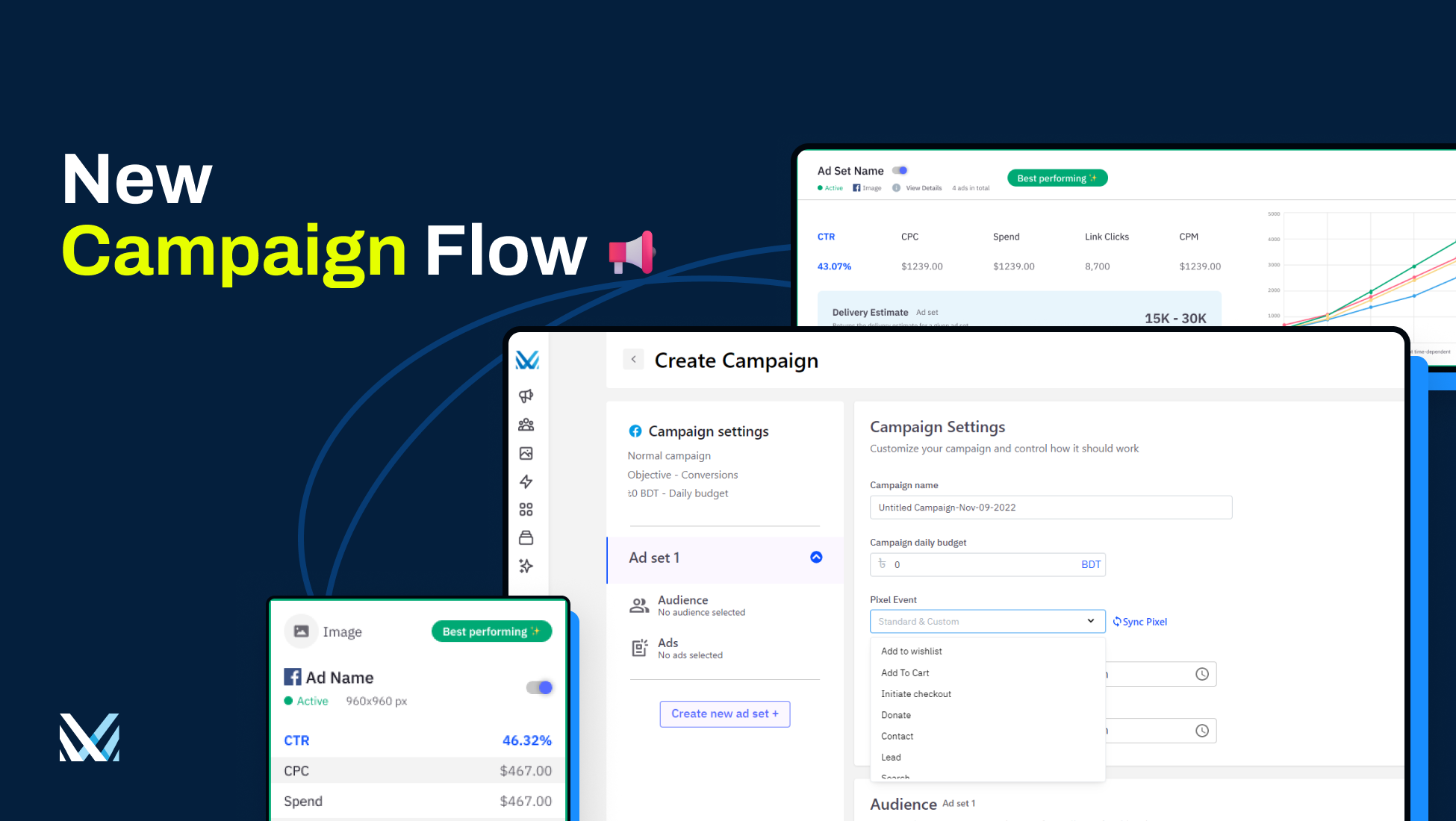Open the sparkle stars sidebar icon

coord(526,566)
